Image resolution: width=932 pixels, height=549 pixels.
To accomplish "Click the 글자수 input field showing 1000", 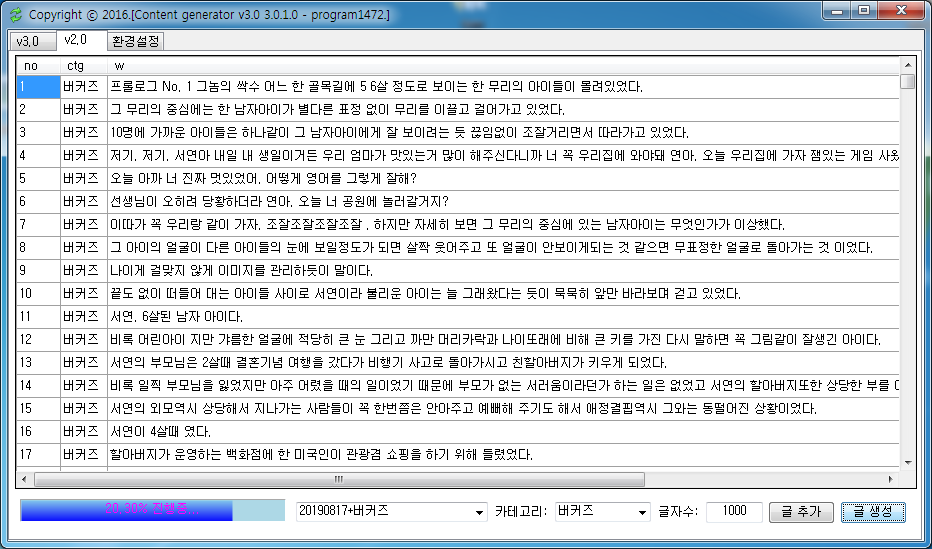I will pyautogui.click(x=733, y=511).
